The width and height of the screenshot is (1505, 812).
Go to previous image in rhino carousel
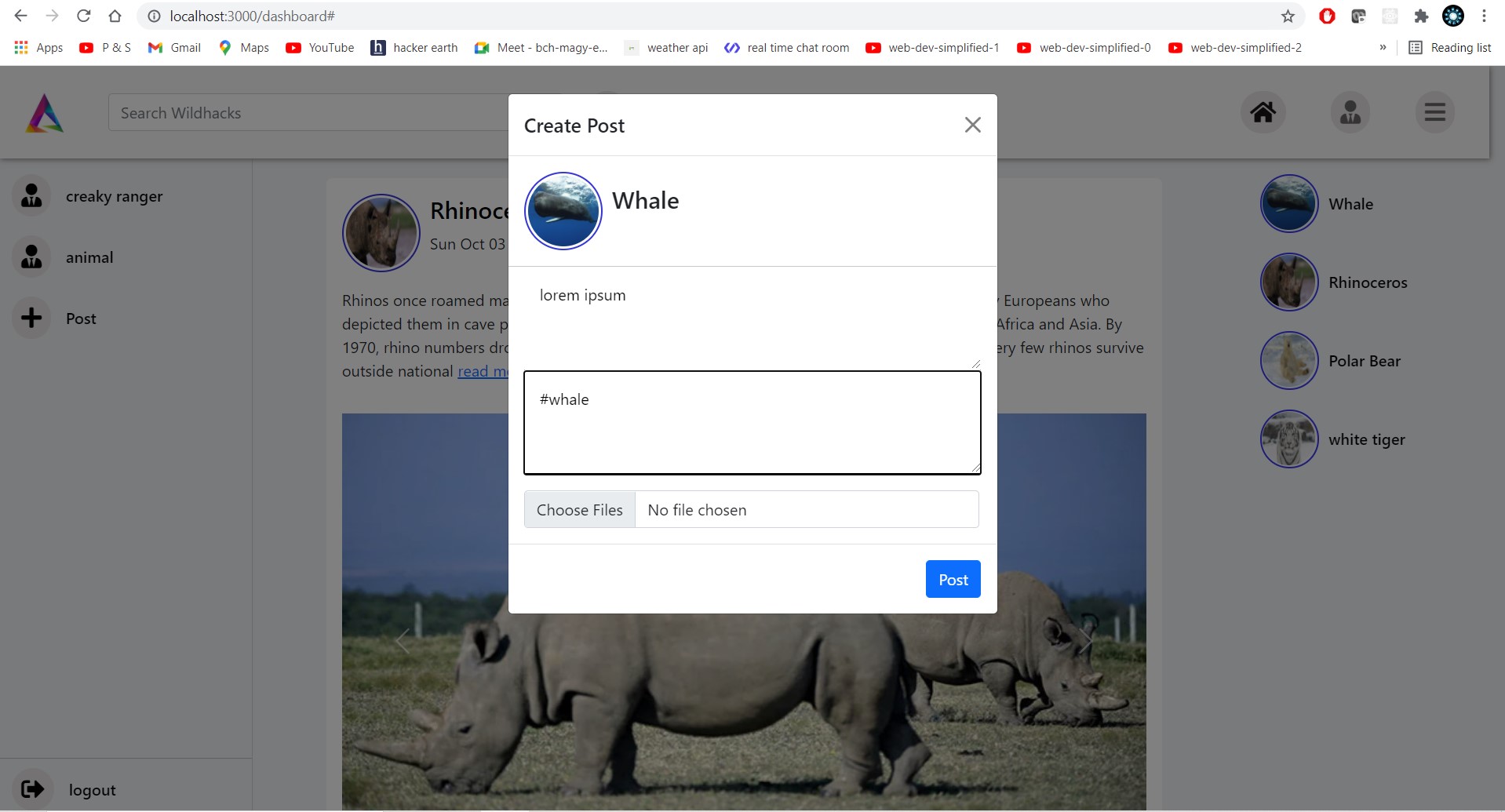pos(403,641)
